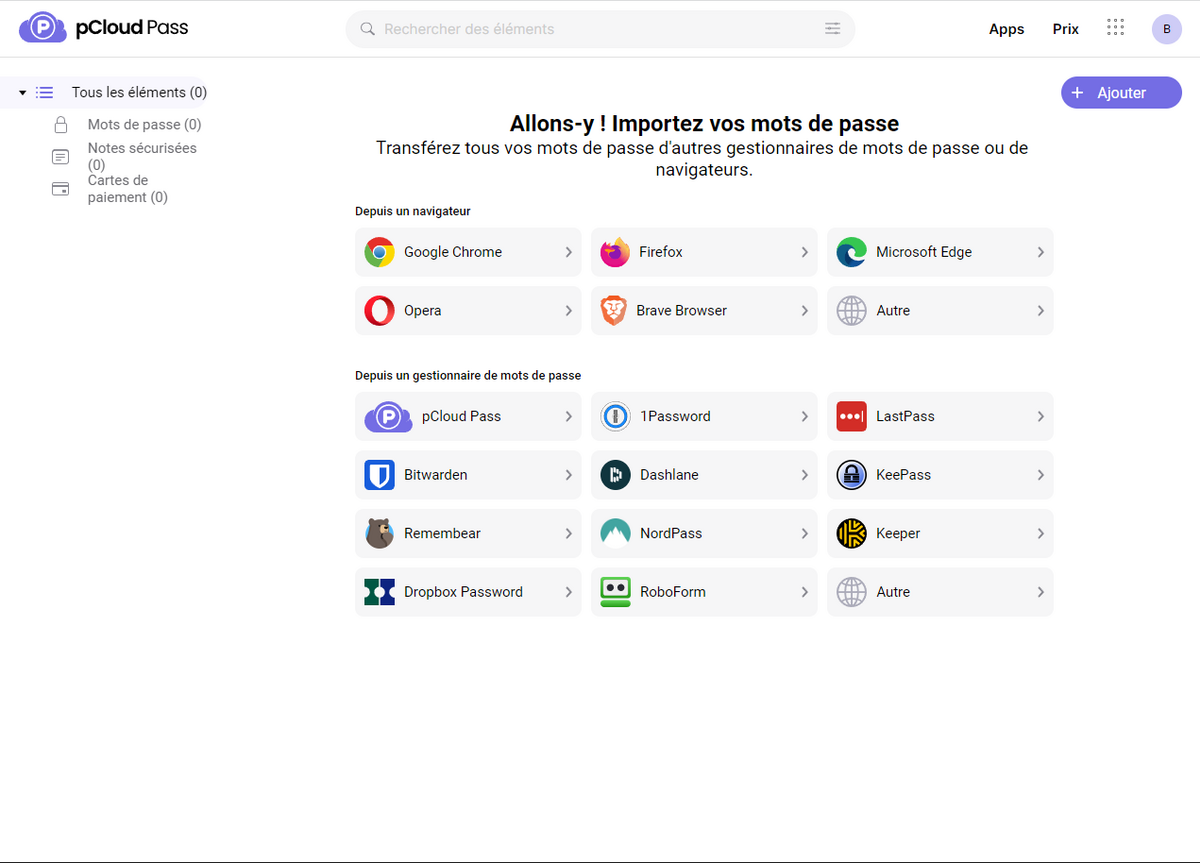Click chevron on Keeper row

tap(1040, 533)
